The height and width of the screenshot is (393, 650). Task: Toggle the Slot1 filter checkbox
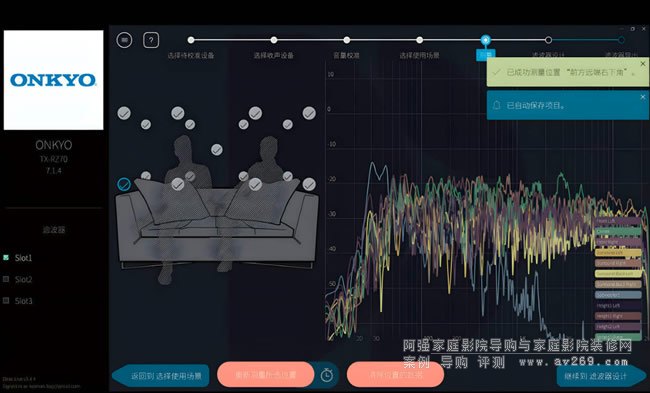tap(6, 257)
